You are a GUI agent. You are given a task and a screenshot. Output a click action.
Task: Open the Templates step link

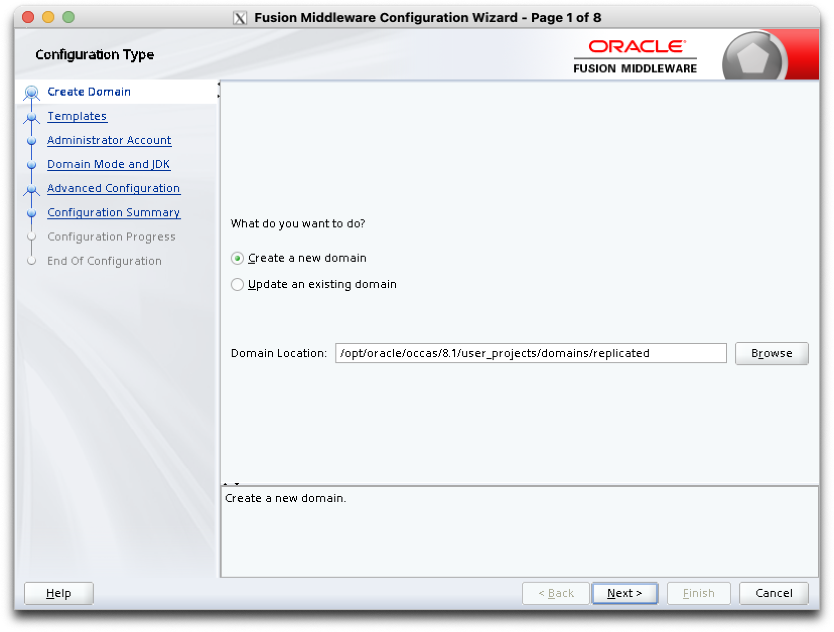(x=77, y=117)
